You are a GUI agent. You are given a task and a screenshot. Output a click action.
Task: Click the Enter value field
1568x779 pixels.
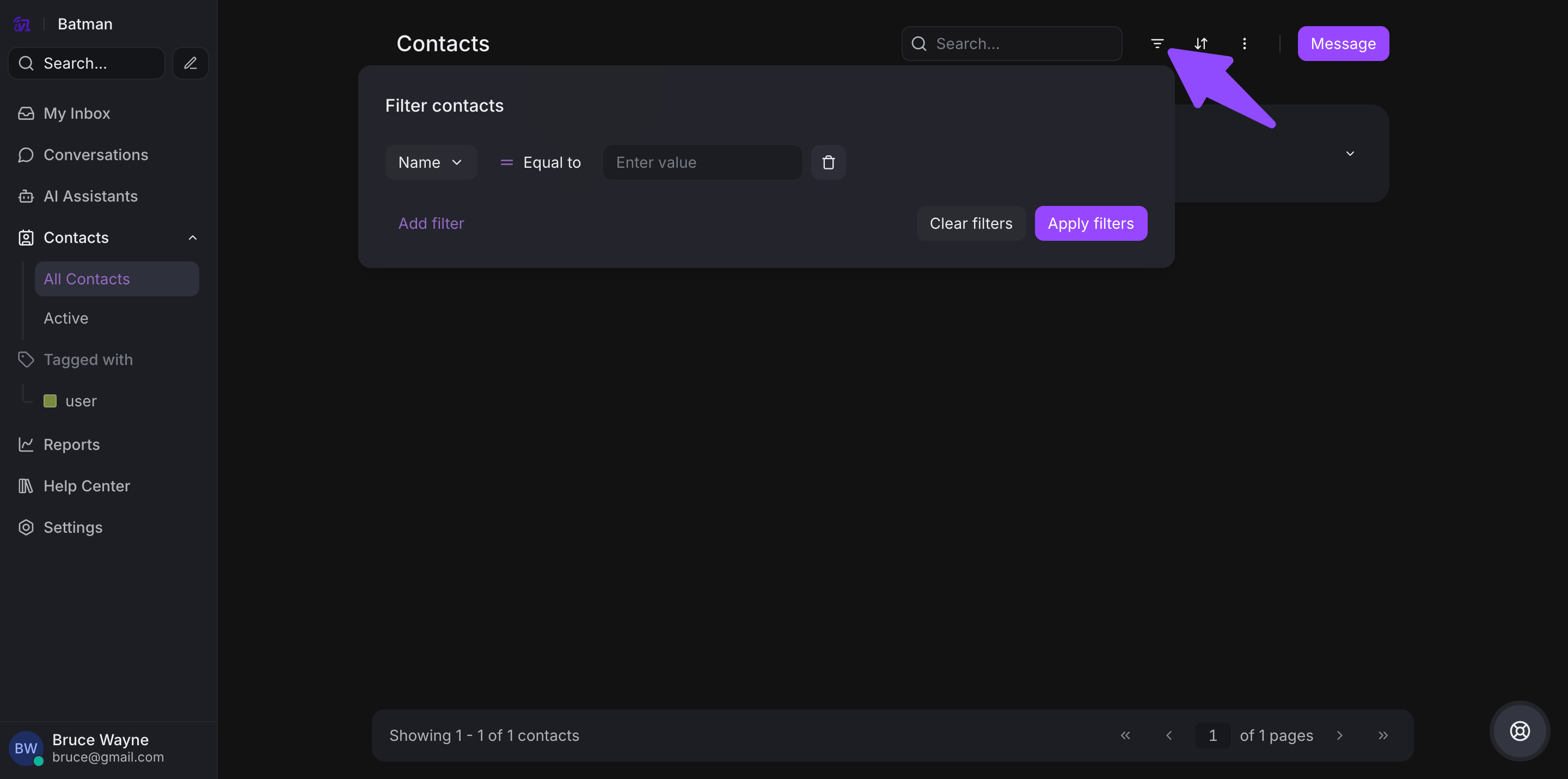702,163
